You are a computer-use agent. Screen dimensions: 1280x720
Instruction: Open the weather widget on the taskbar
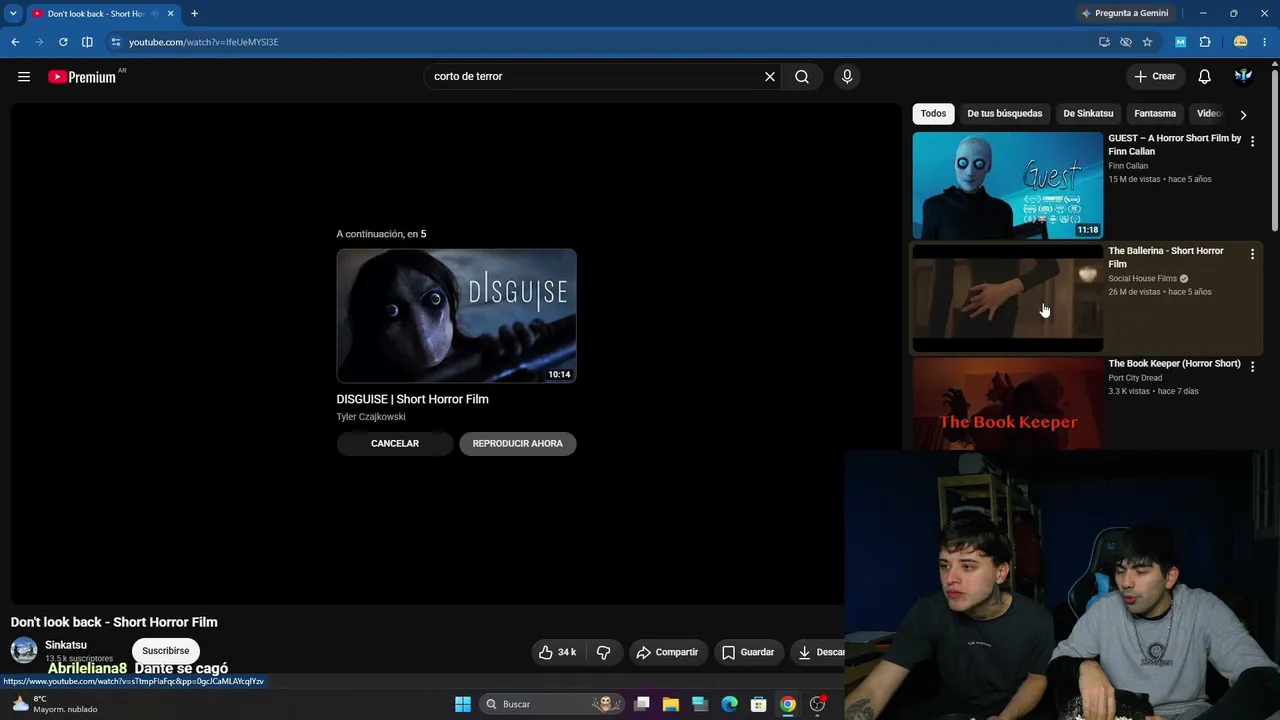pyautogui.click(x=55, y=704)
